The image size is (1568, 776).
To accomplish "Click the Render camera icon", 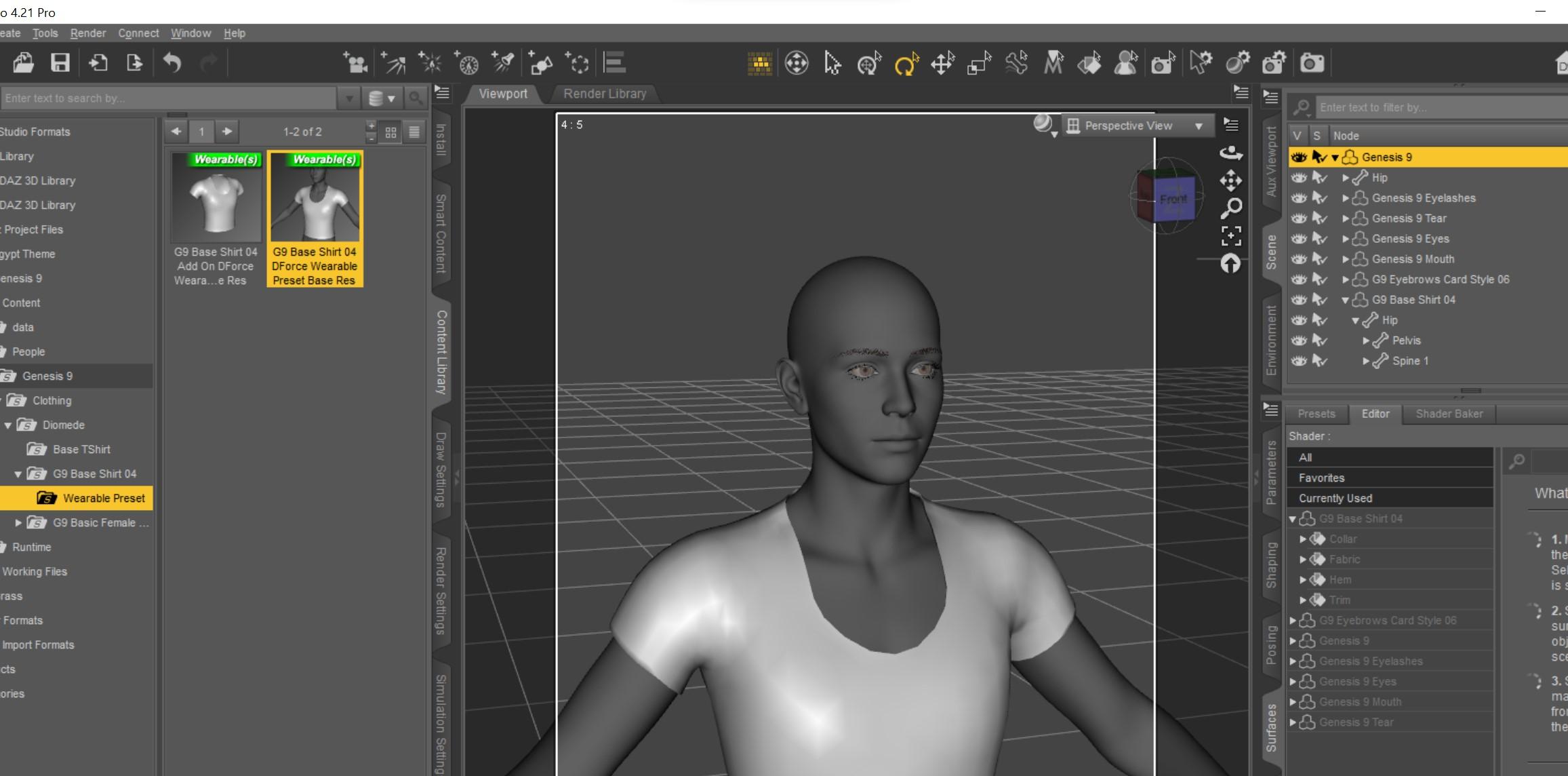I will 1312,64.
